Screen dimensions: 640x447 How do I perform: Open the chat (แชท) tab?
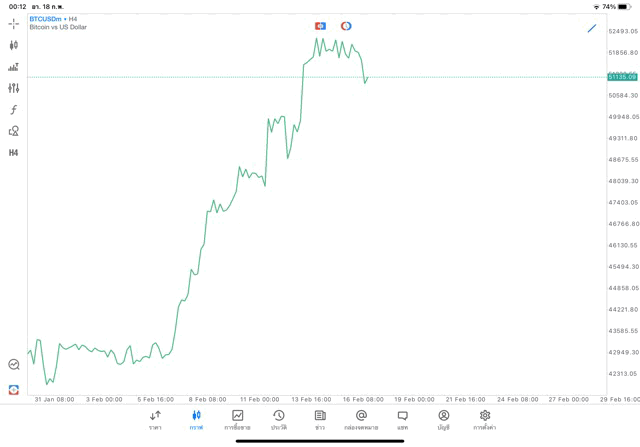coord(402,419)
